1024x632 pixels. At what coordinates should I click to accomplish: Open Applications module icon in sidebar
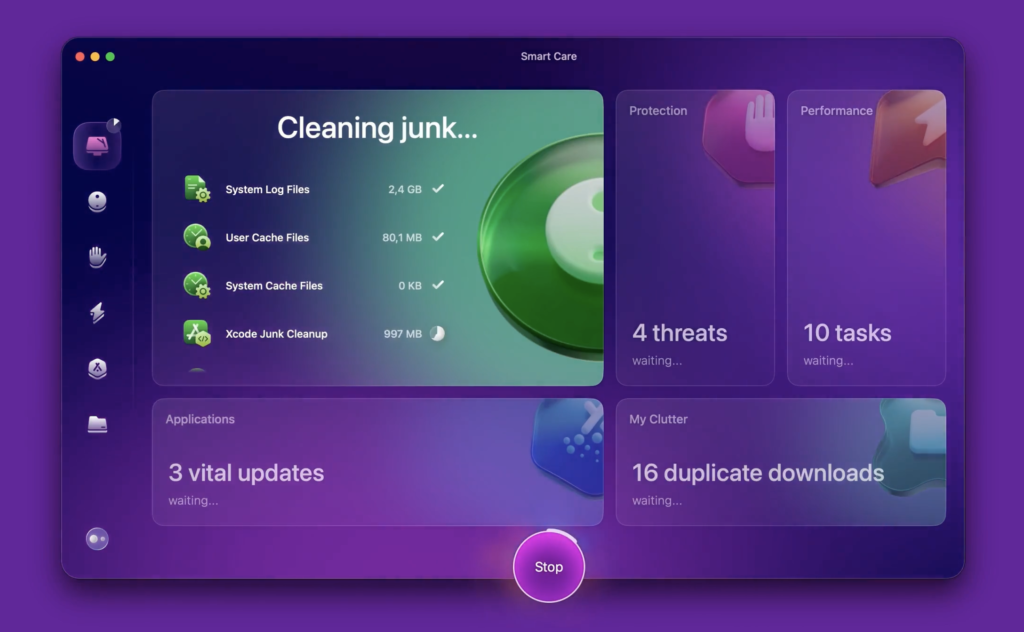97,369
